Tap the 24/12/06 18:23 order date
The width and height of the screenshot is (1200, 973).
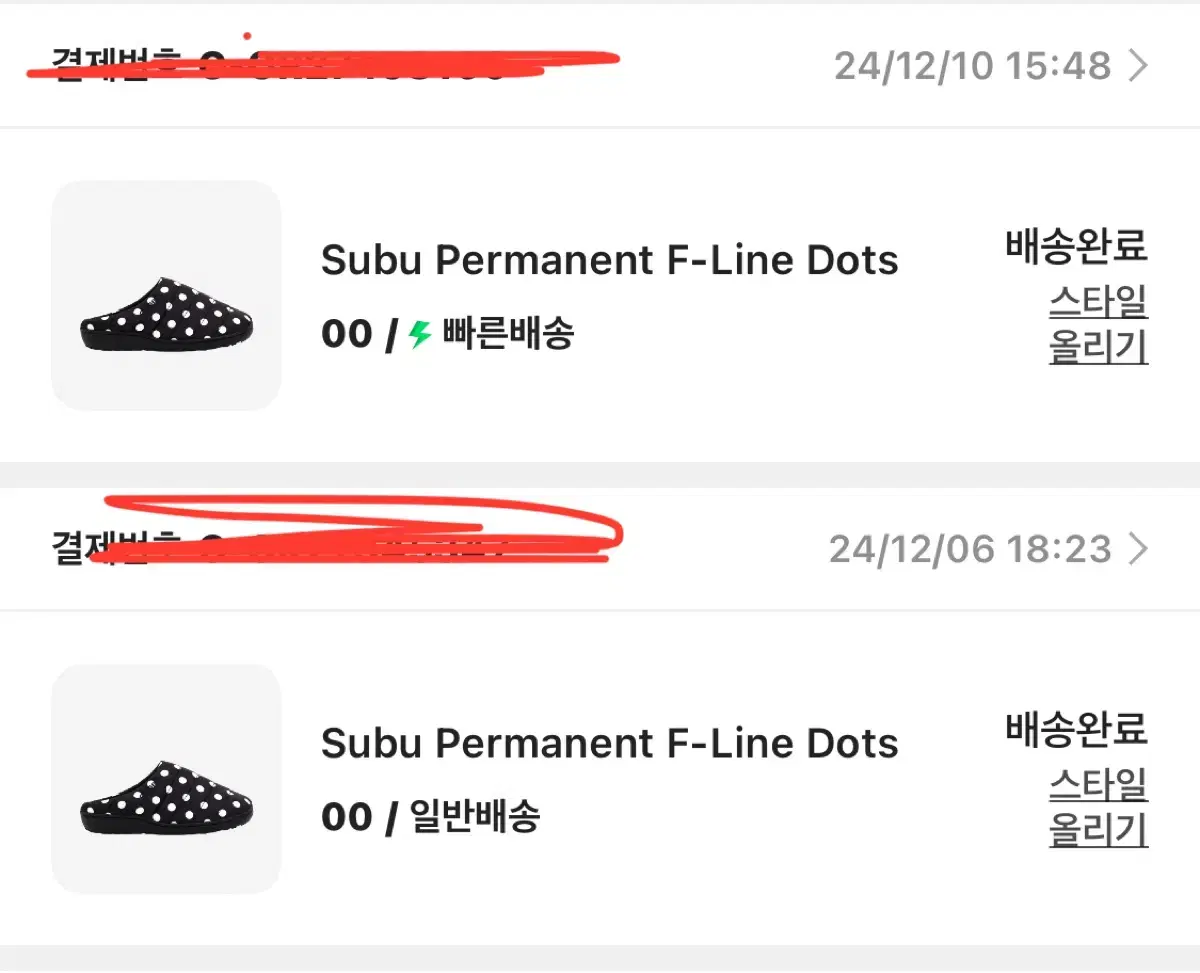point(970,549)
